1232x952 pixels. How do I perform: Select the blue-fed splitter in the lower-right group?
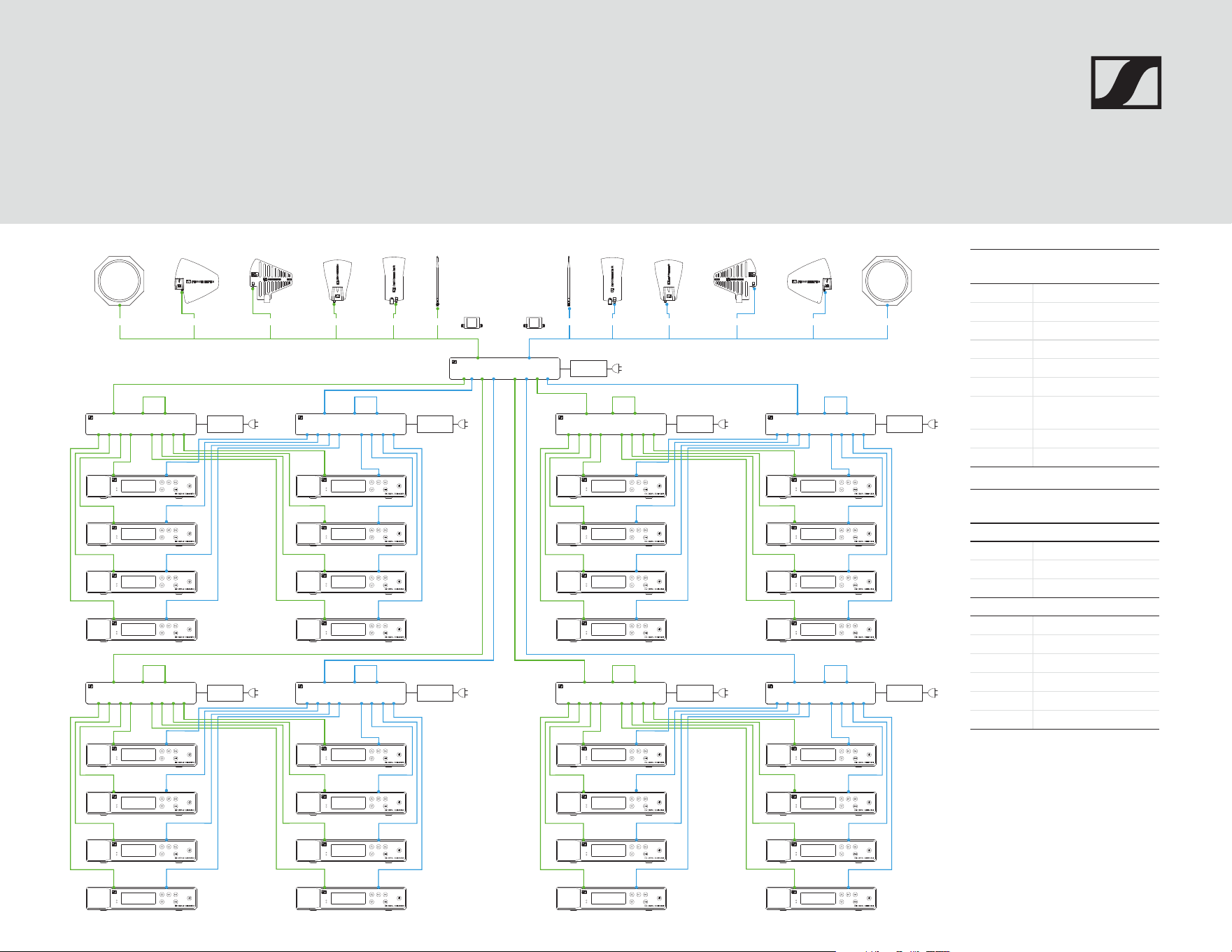821,693
